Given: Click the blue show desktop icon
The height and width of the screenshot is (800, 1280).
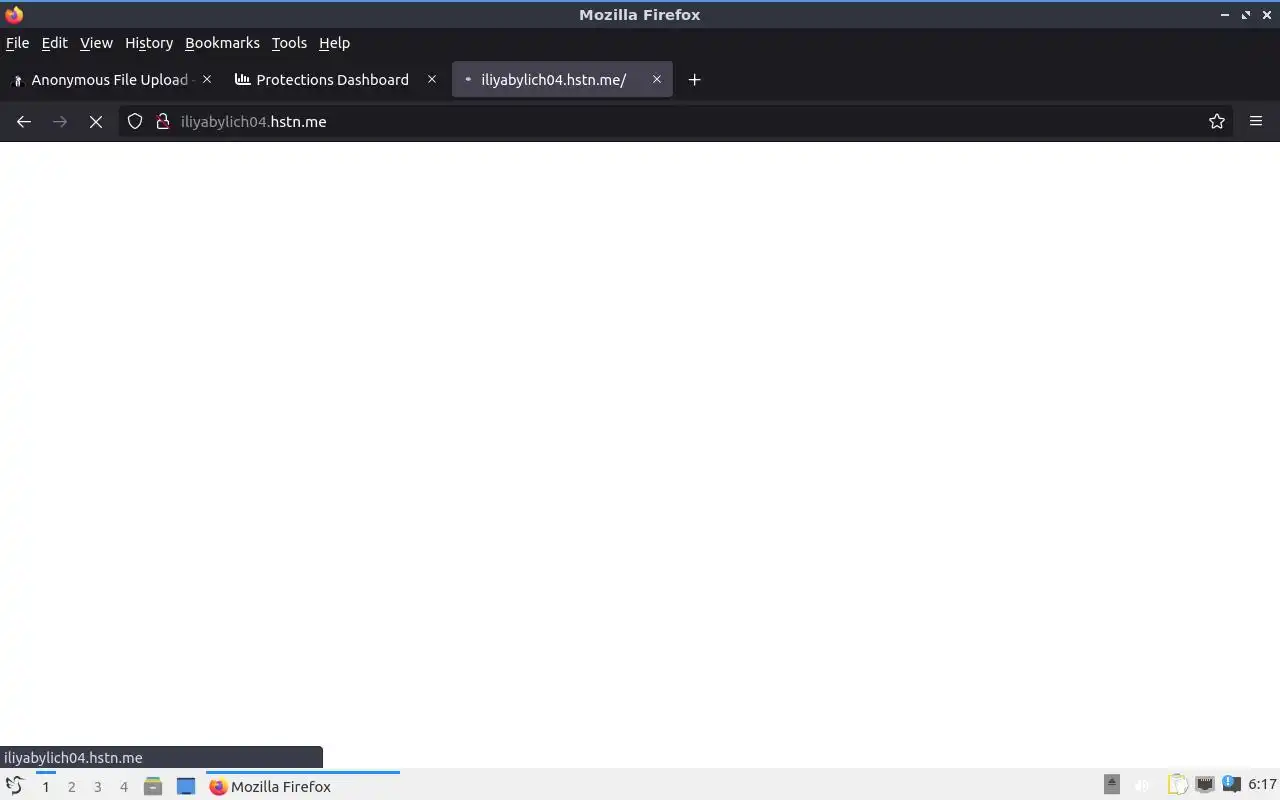Looking at the screenshot, I should (186, 786).
